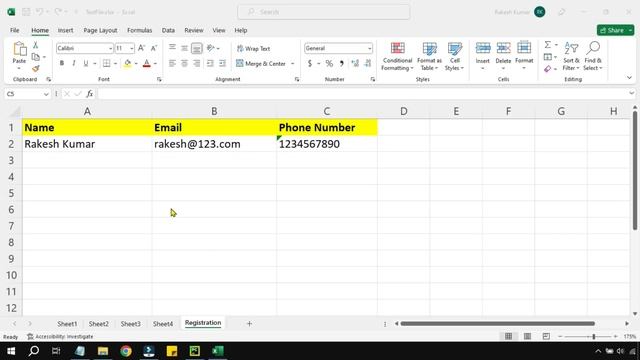This screenshot has height=360, width=640.
Task: Switch to the Page Layout tab
Action: (100, 30)
